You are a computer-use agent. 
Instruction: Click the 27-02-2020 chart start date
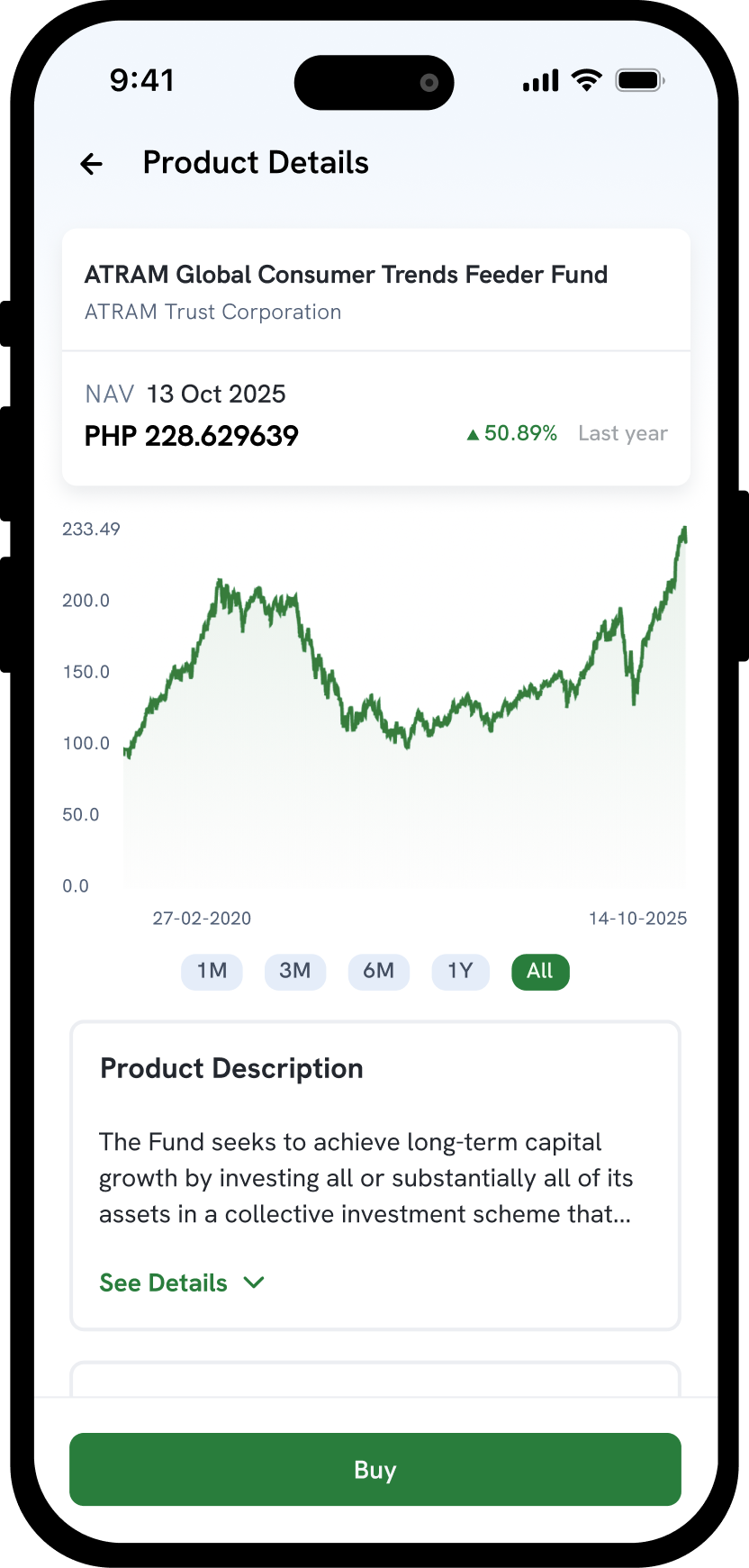[202, 919]
